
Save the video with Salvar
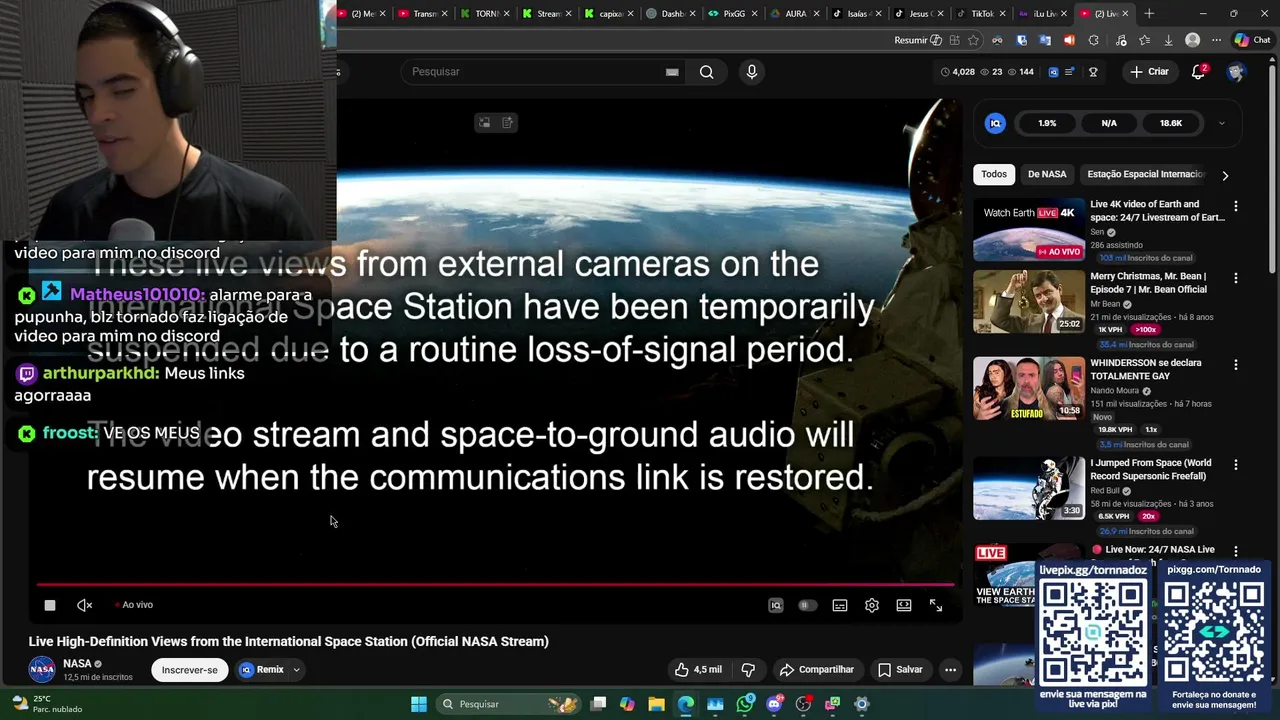[900, 670]
